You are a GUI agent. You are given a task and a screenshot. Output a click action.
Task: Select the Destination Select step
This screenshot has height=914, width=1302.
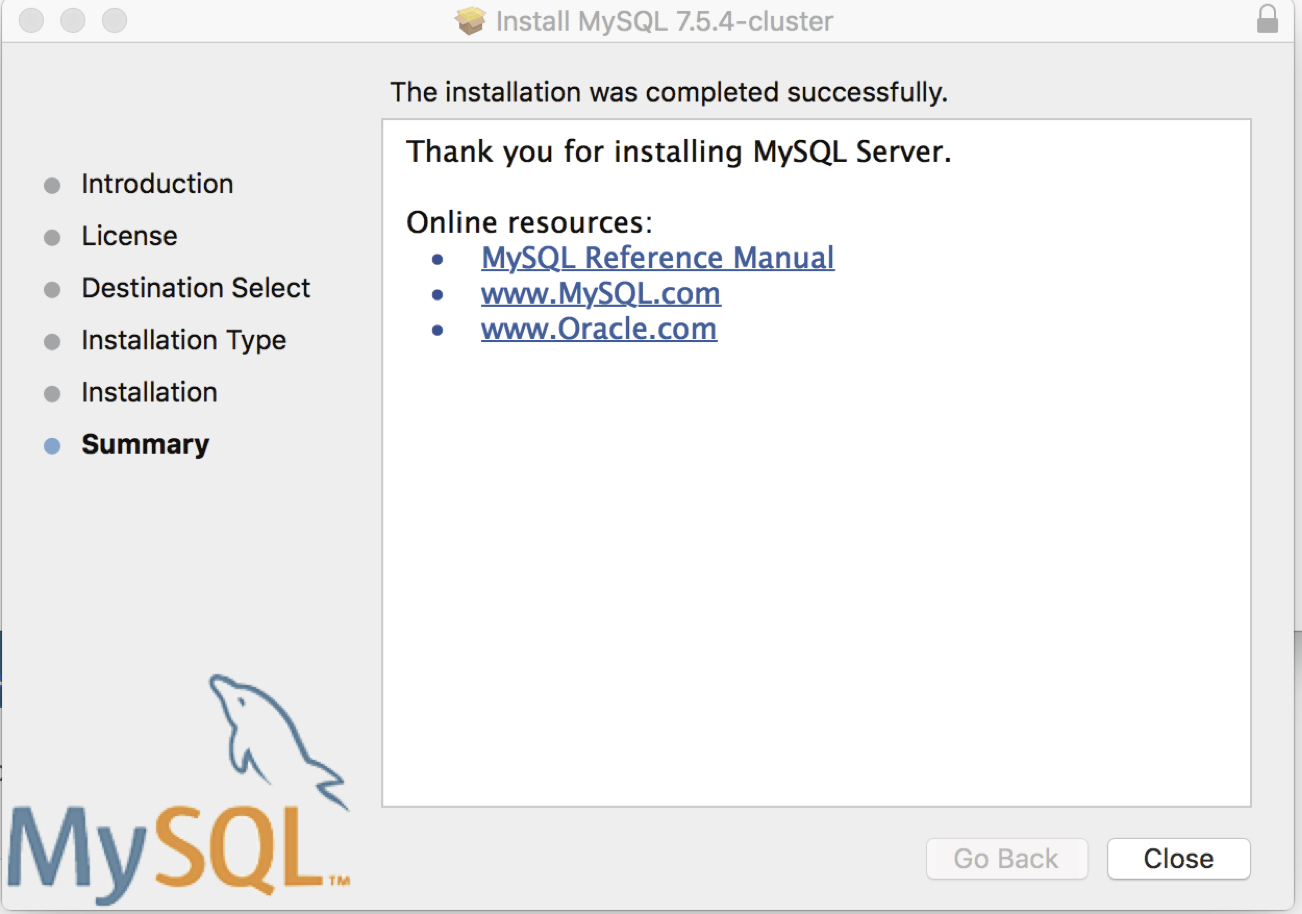(195, 288)
